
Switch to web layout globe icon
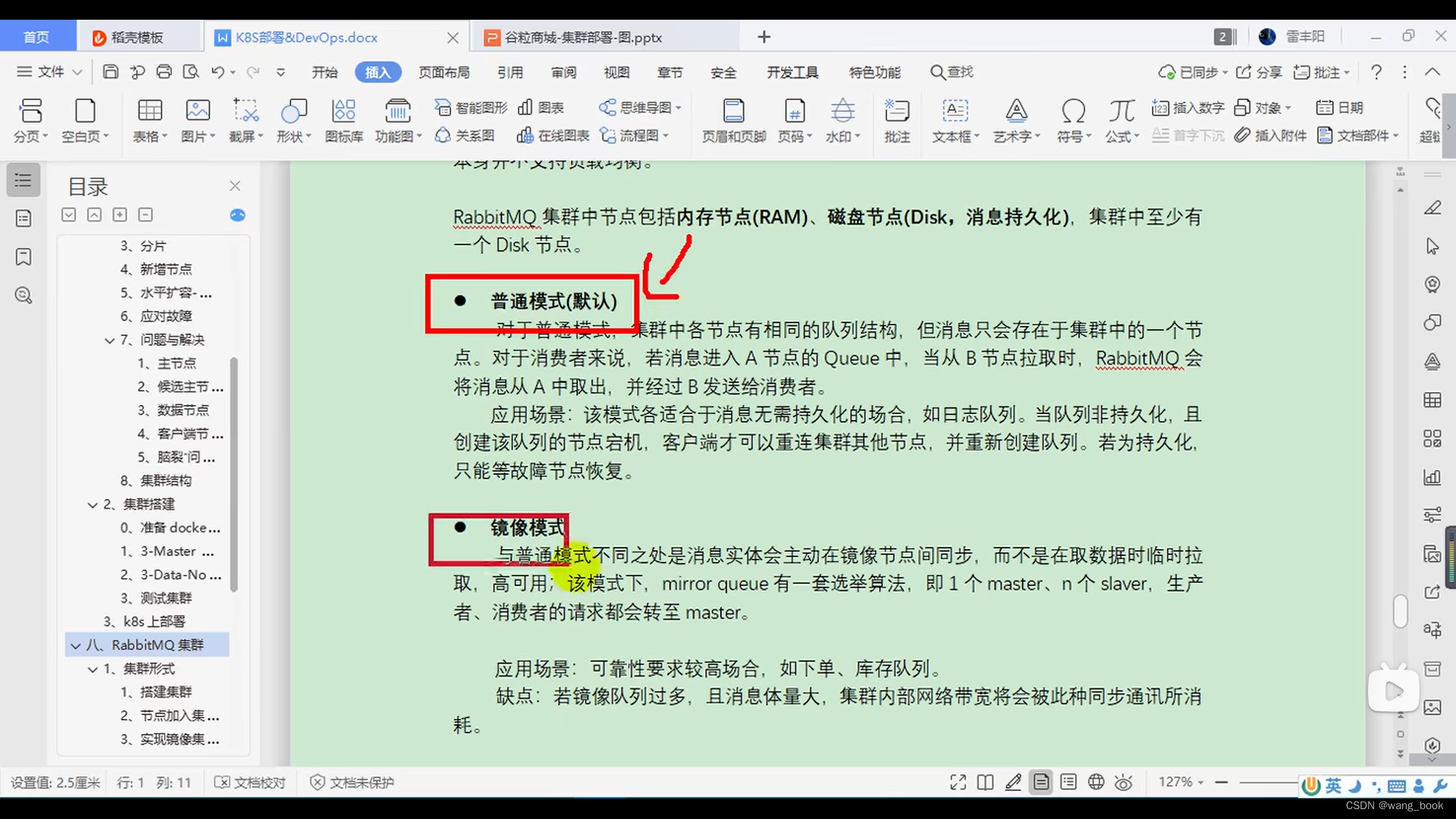(x=1096, y=783)
